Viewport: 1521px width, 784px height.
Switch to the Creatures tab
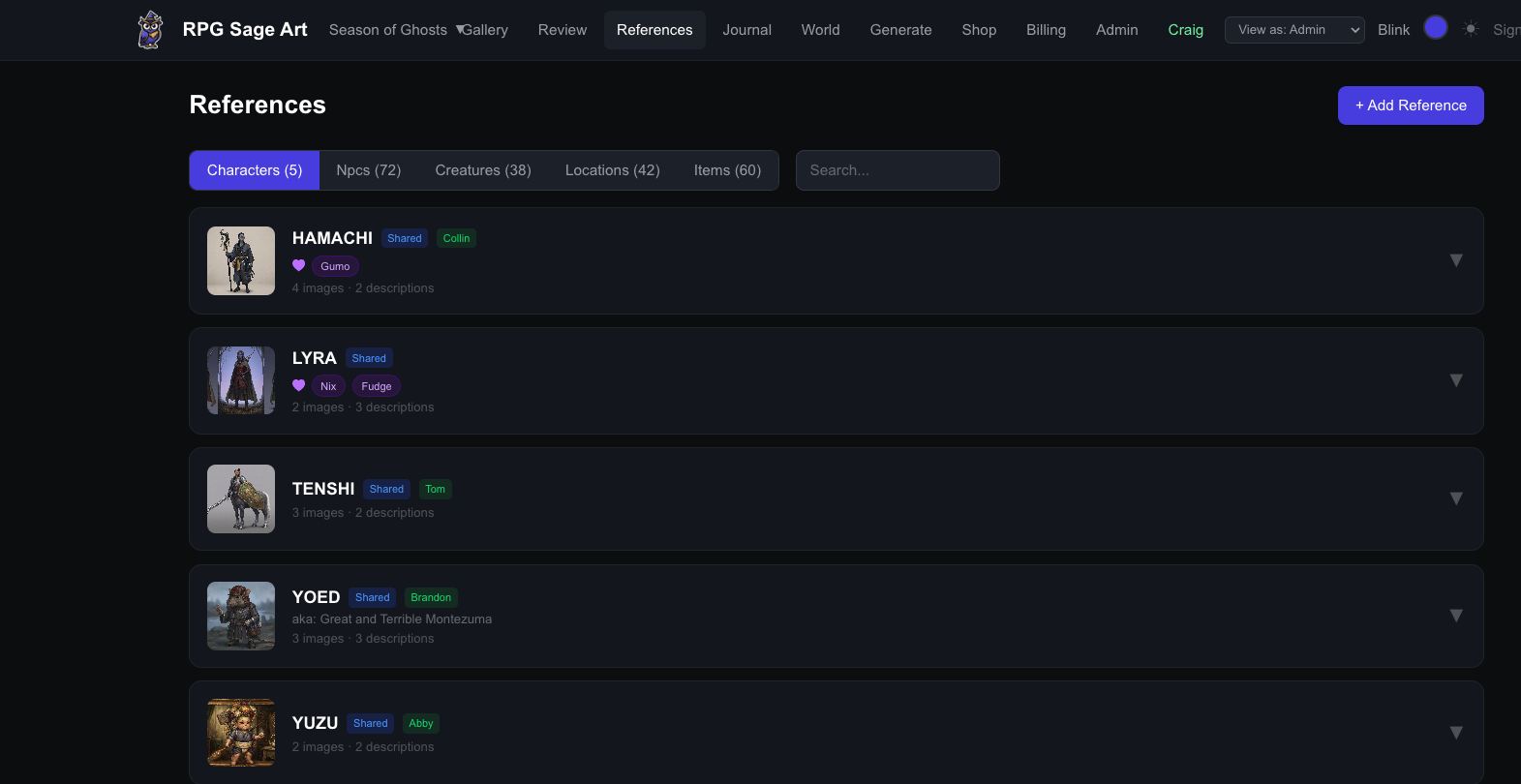(x=482, y=170)
